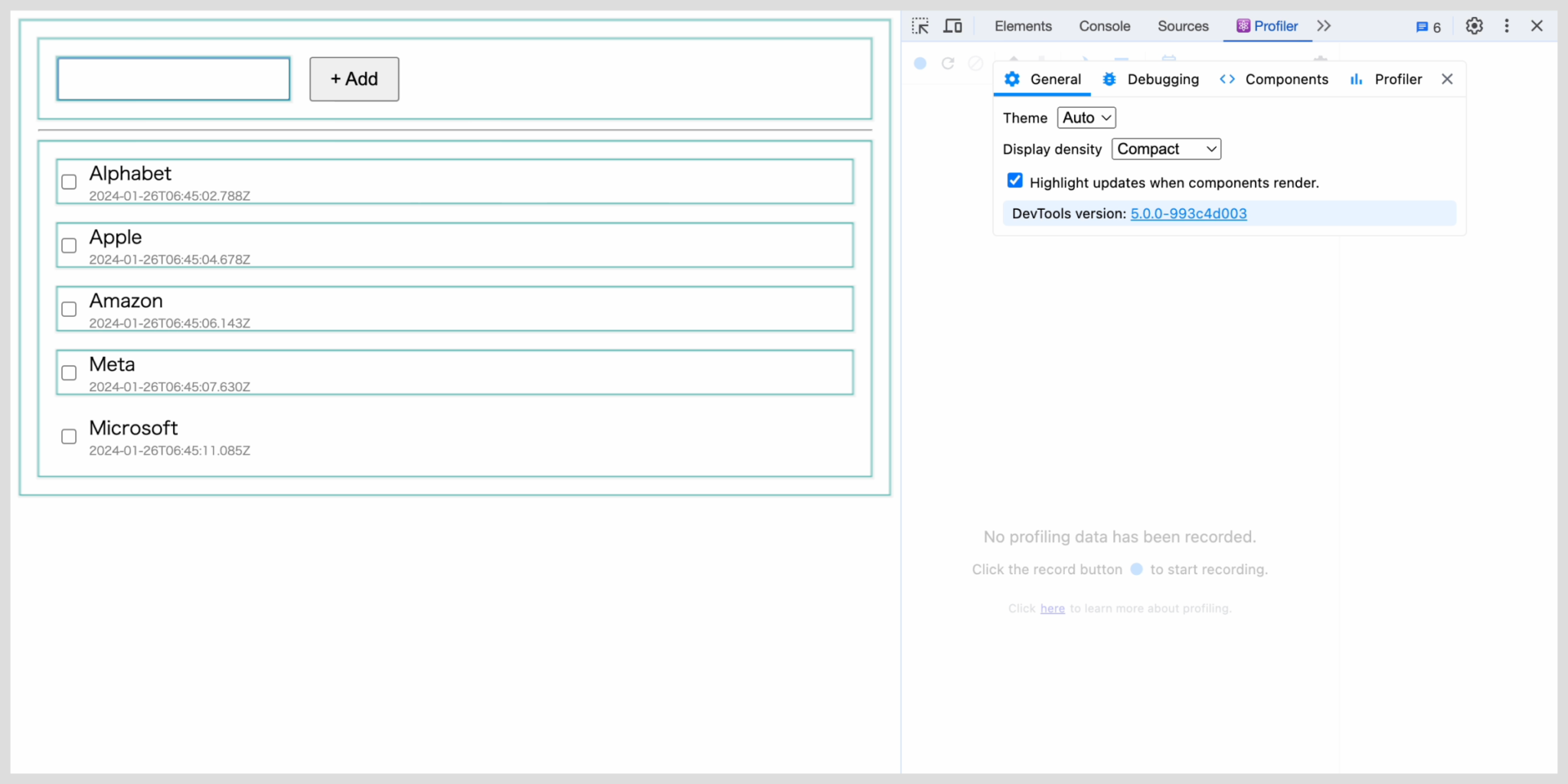This screenshot has width=1568, height=784.
Task: Toggle the device emulation mode
Action: coord(952,25)
